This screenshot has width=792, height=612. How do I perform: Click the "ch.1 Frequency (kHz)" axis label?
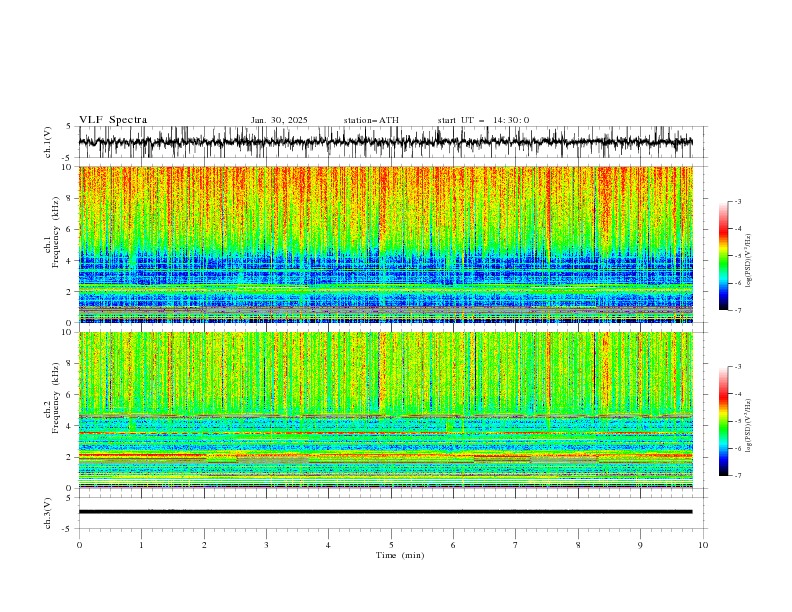[53, 232]
